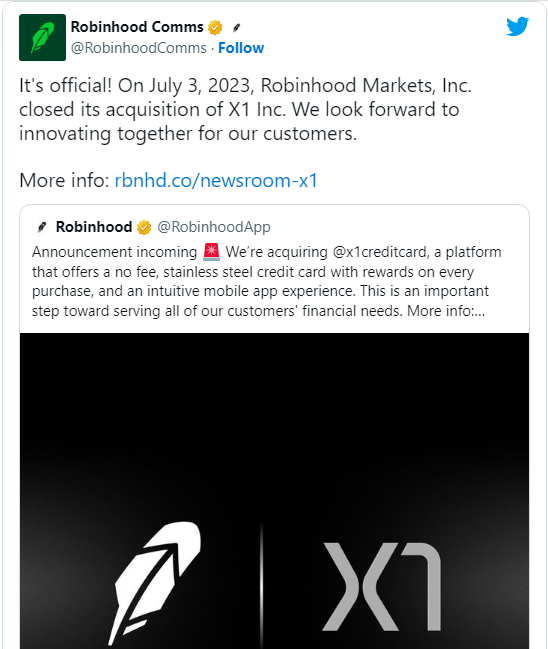Screen dimensions: 548x649
Task: Open the black Robinhood X1 promotional image
Action: point(274,491)
